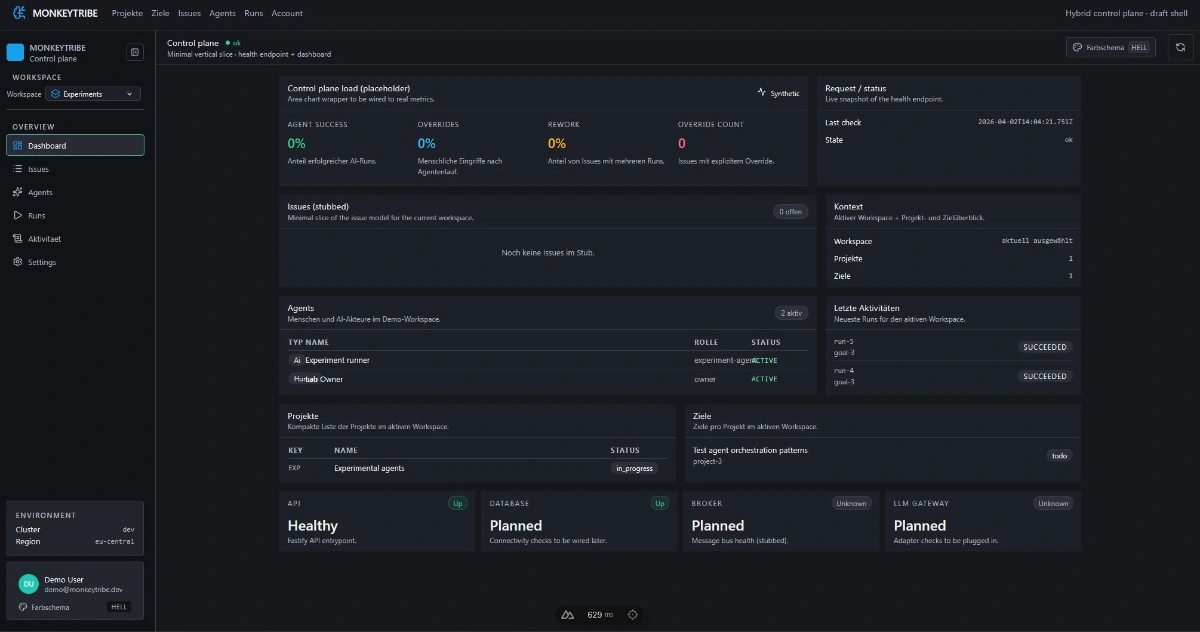Click the MonkeyTribe logo icon in top bar
Screen dimensions: 1200x632
click(19, 13)
